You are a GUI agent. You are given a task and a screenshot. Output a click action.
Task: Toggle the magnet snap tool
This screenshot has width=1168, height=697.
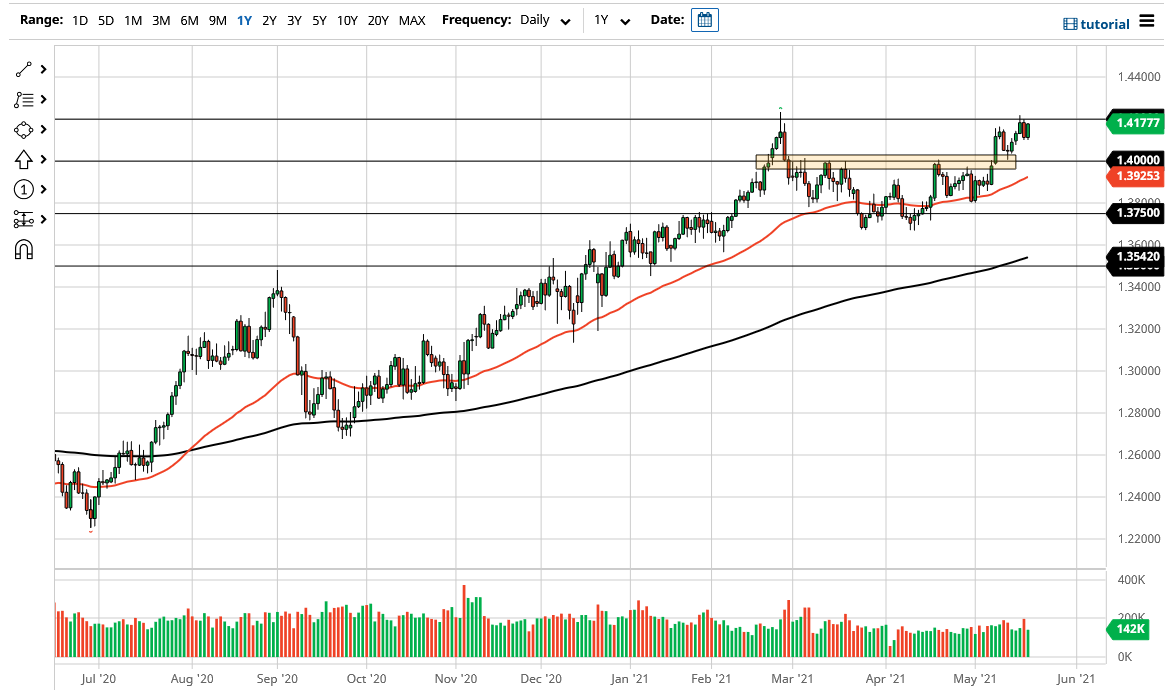pos(22,249)
